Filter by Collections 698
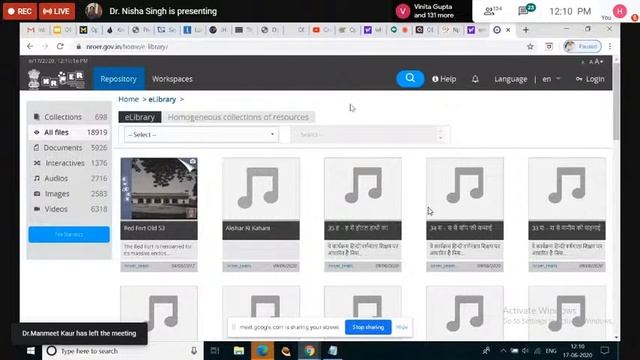This screenshot has width=640, height=360. point(69,117)
